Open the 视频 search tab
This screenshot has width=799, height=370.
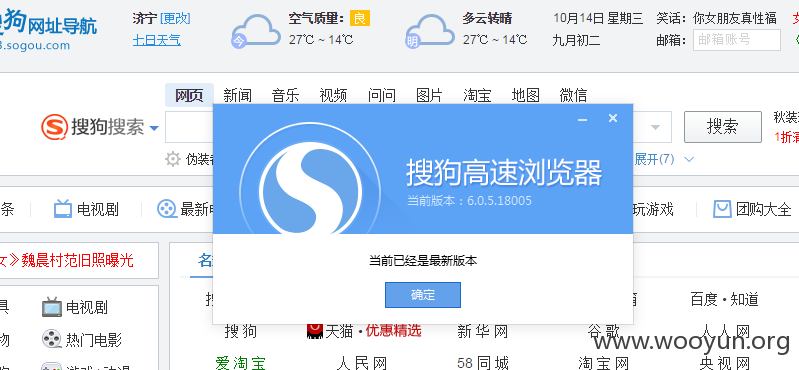pyautogui.click(x=333, y=95)
